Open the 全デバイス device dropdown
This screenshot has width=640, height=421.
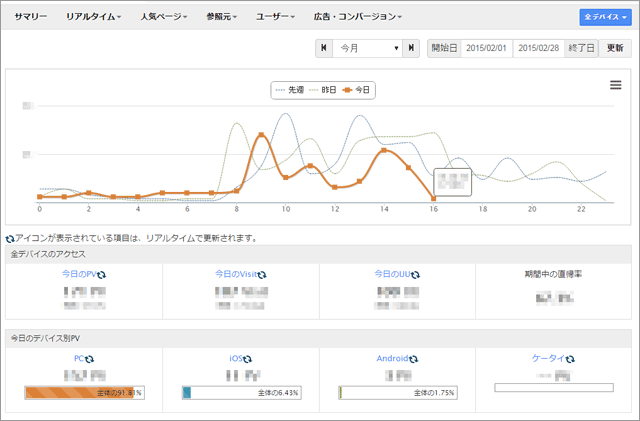click(605, 17)
